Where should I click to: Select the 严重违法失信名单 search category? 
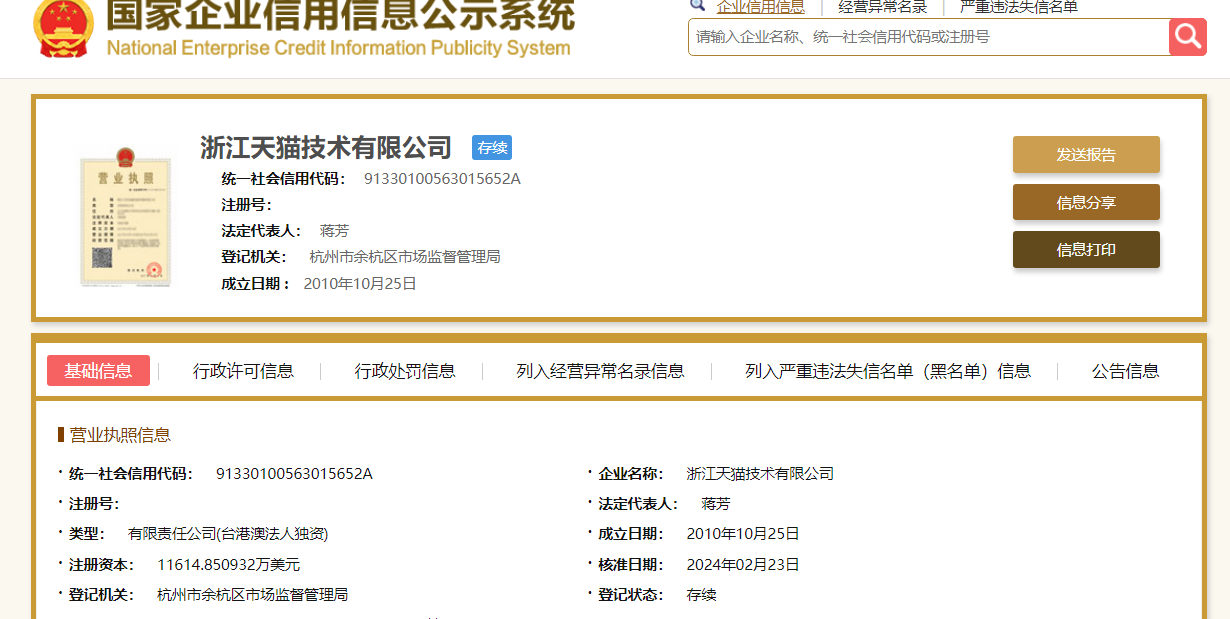pyautogui.click(x=1018, y=7)
